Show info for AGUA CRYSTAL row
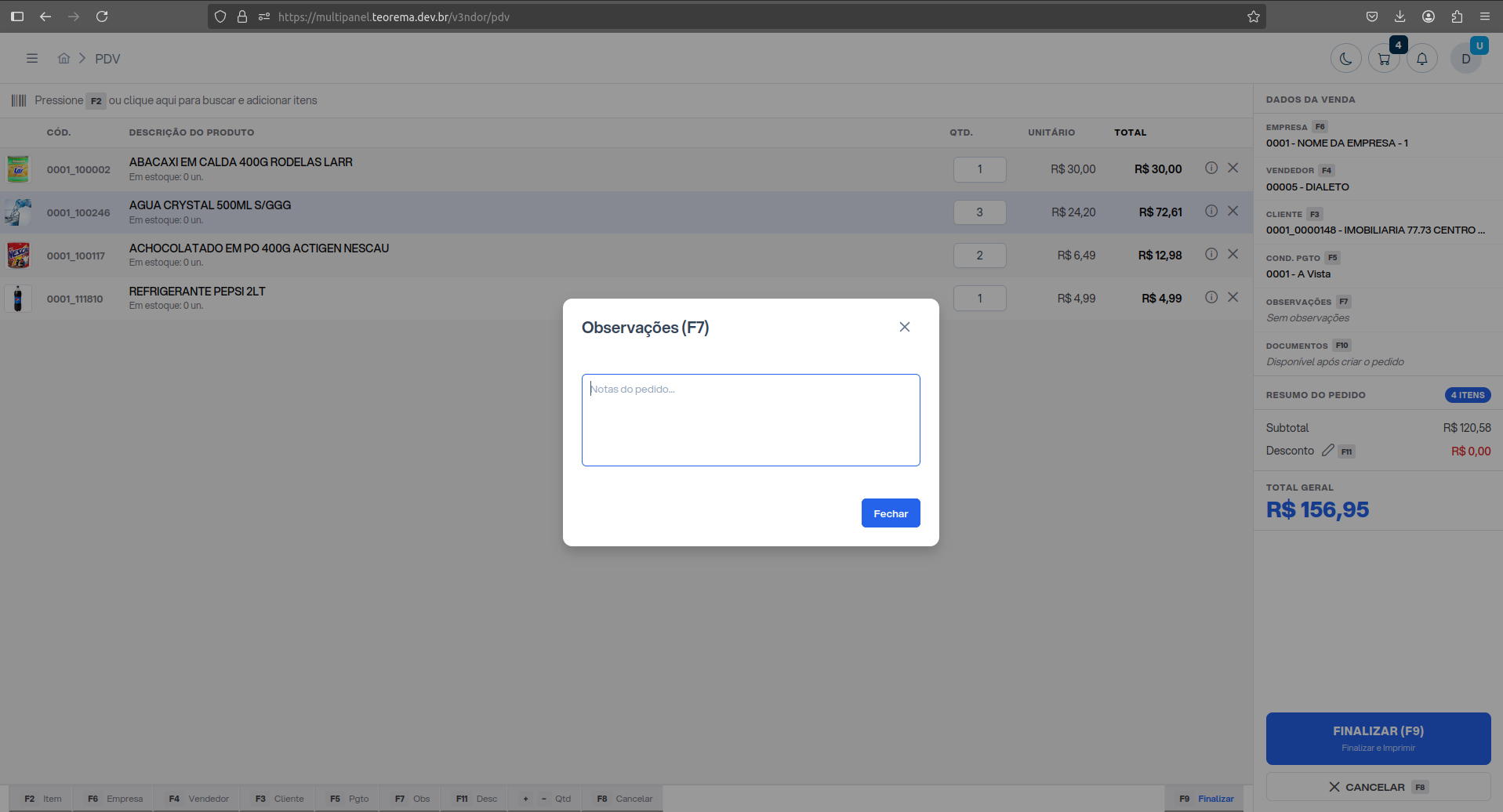1503x812 pixels. pyautogui.click(x=1211, y=211)
